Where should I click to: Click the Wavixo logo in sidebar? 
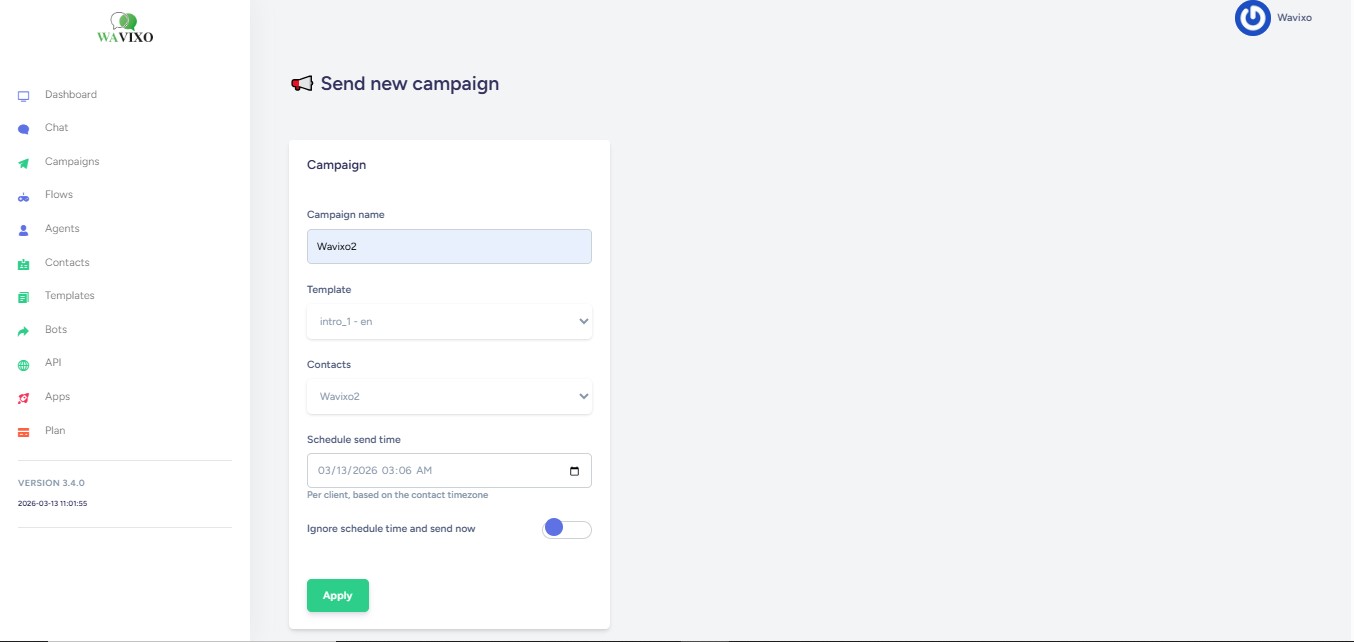click(125, 29)
